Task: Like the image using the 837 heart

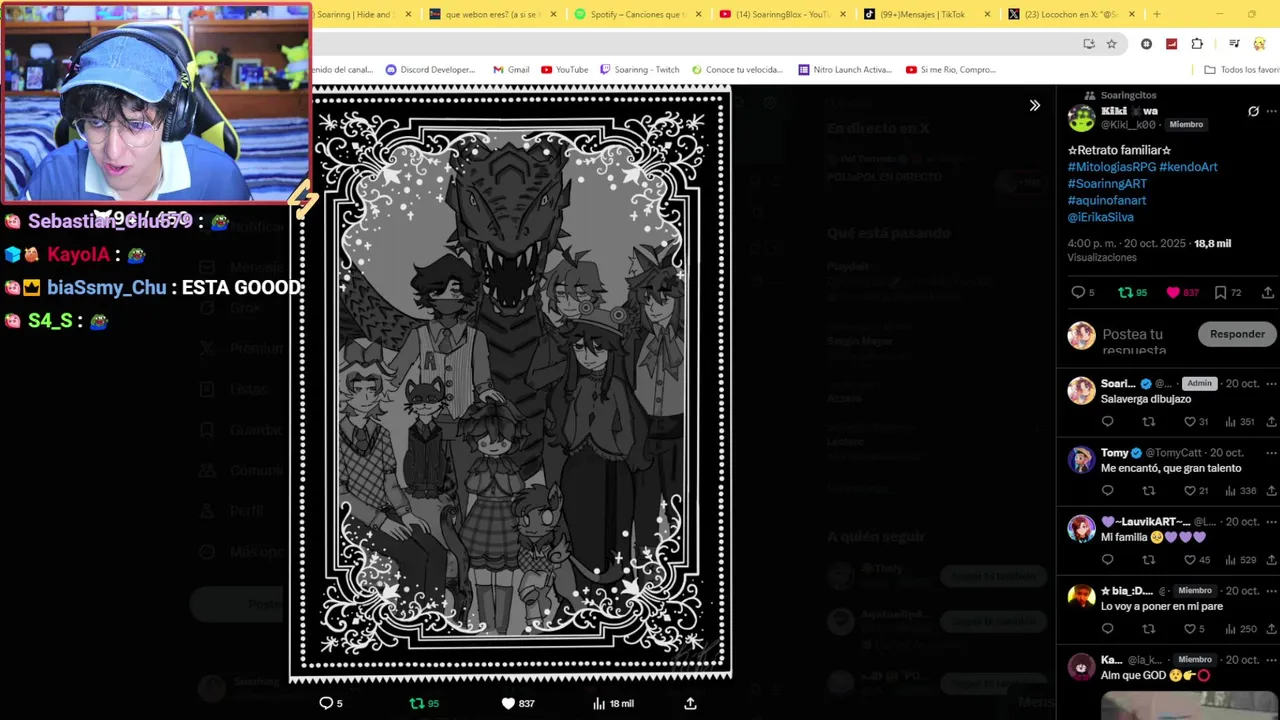Action: (x=508, y=703)
